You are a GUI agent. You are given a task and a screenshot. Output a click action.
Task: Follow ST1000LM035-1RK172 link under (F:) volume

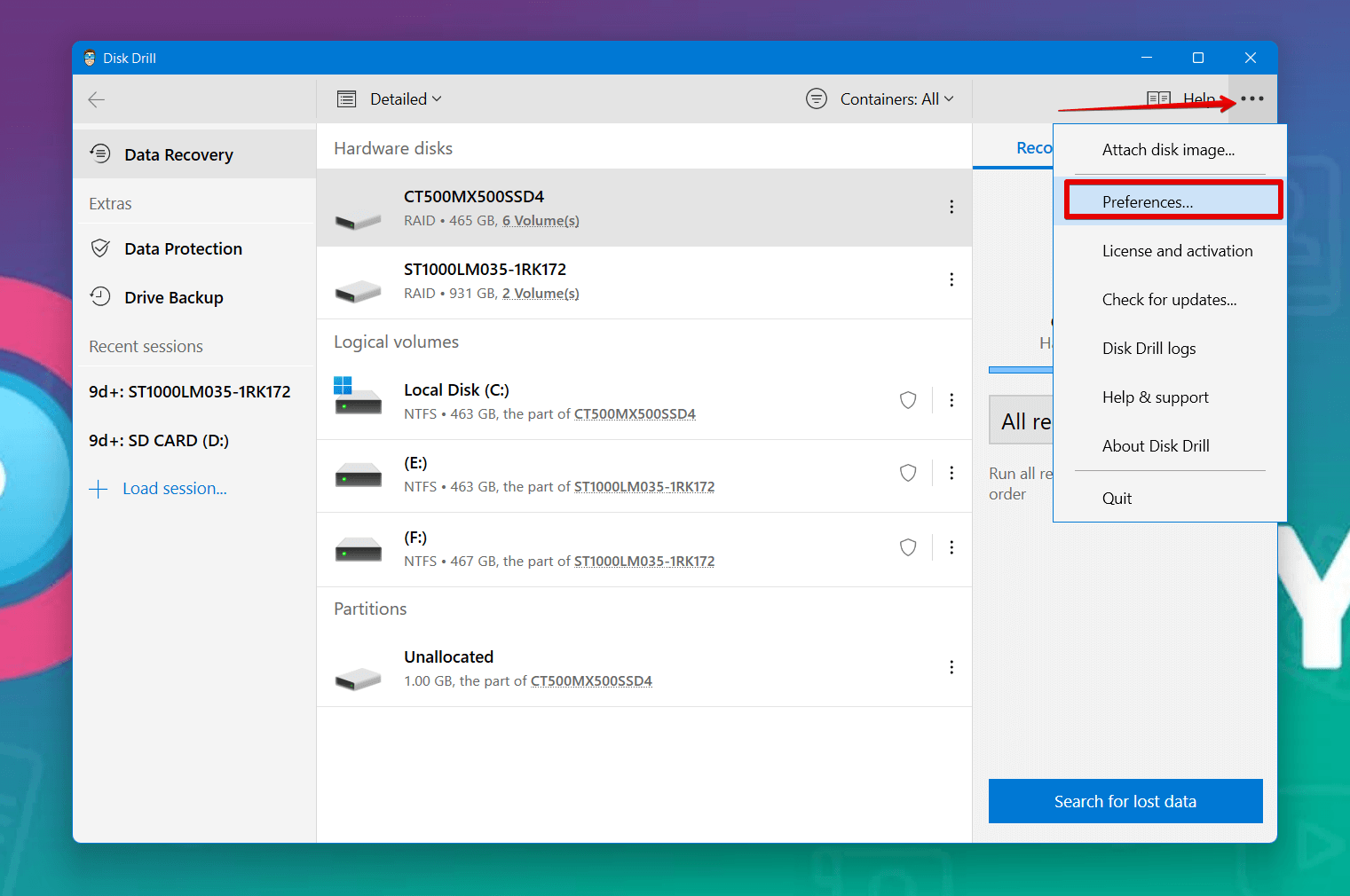point(644,562)
